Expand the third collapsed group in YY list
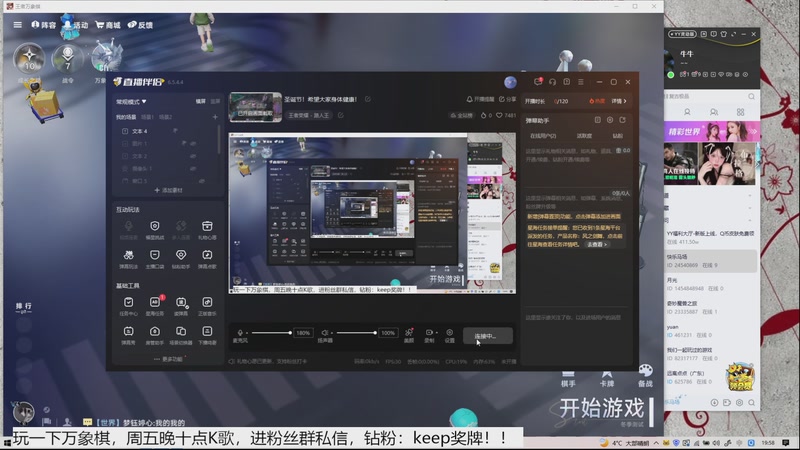 pyautogui.click(x=749, y=220)
